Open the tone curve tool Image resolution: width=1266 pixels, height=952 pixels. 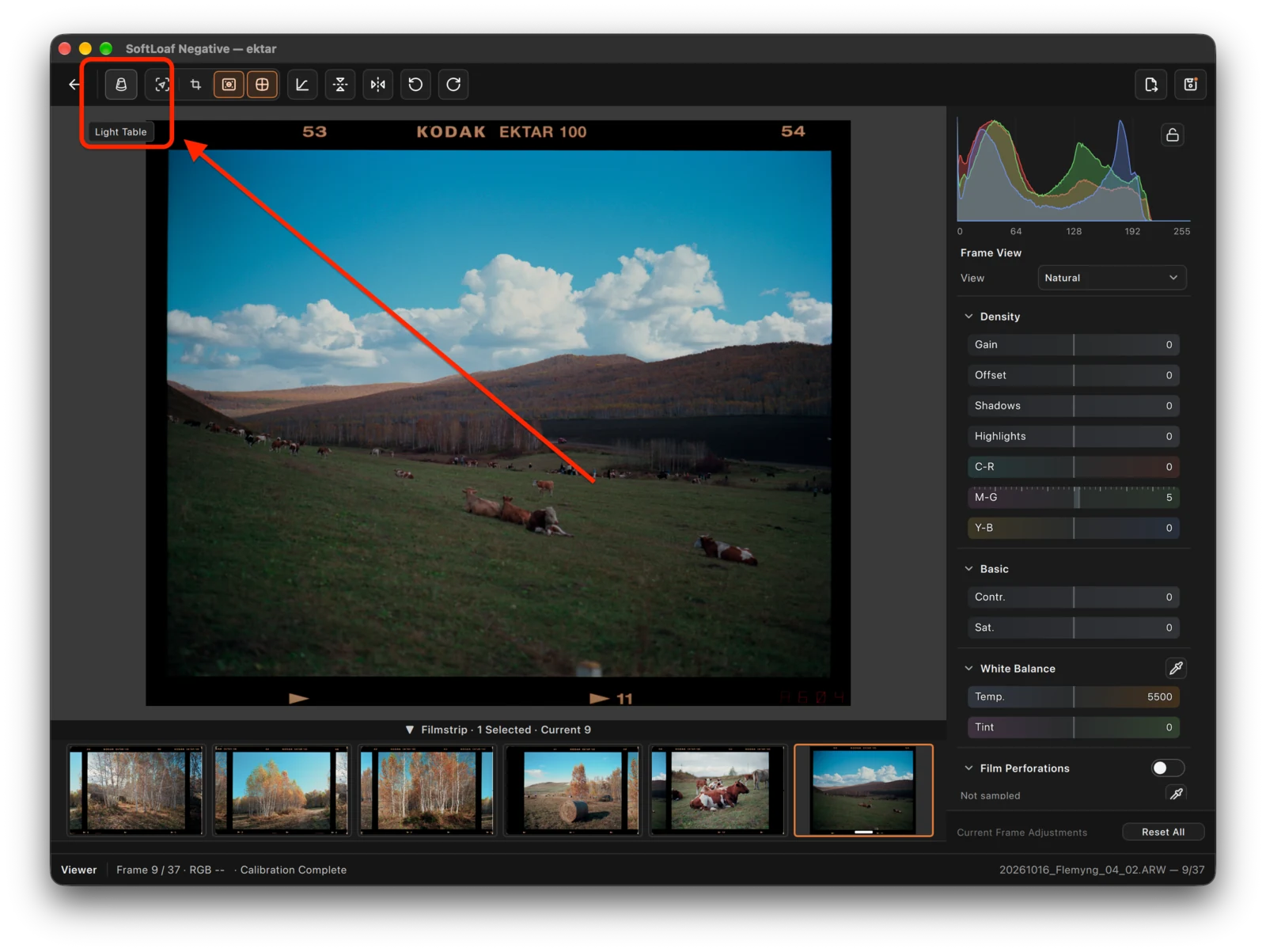pyautogui.click(x=302, y=85)
